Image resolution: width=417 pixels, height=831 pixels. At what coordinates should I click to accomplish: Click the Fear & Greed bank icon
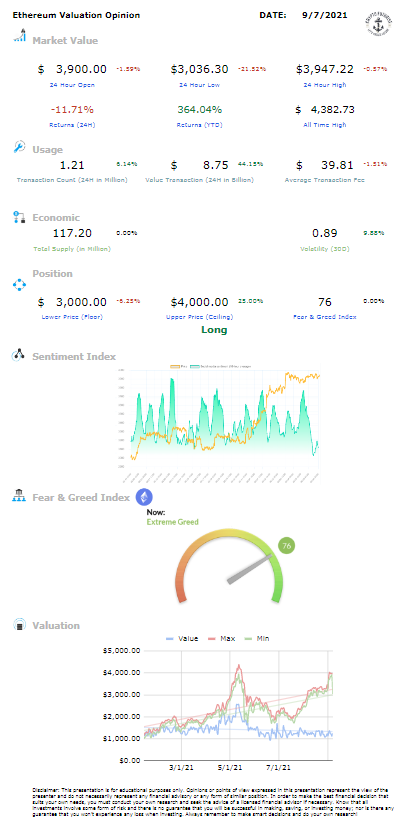19,495
